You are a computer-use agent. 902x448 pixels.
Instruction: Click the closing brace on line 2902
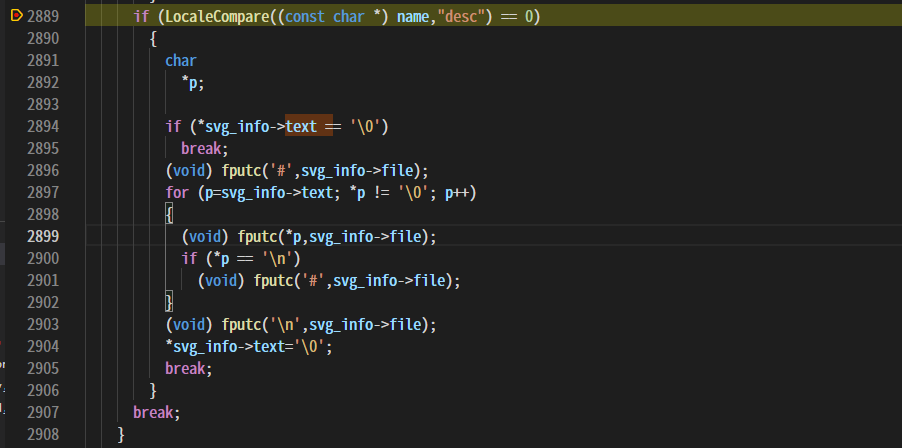[170, 302]
